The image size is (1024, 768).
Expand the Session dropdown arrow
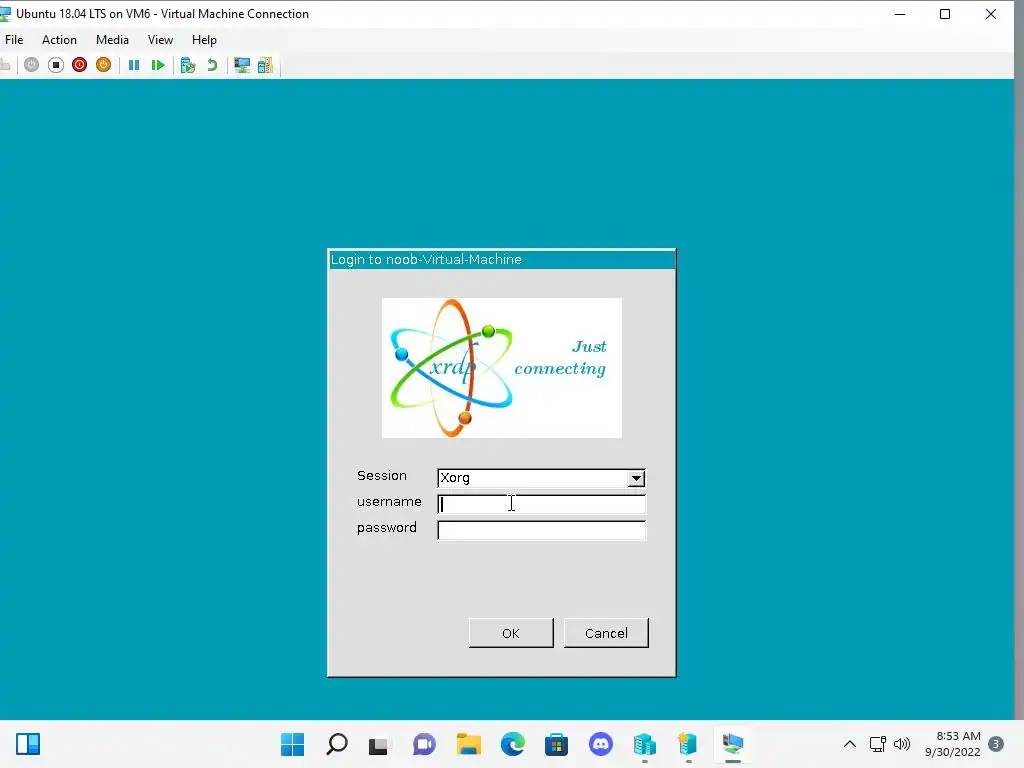tap(636, 478)
